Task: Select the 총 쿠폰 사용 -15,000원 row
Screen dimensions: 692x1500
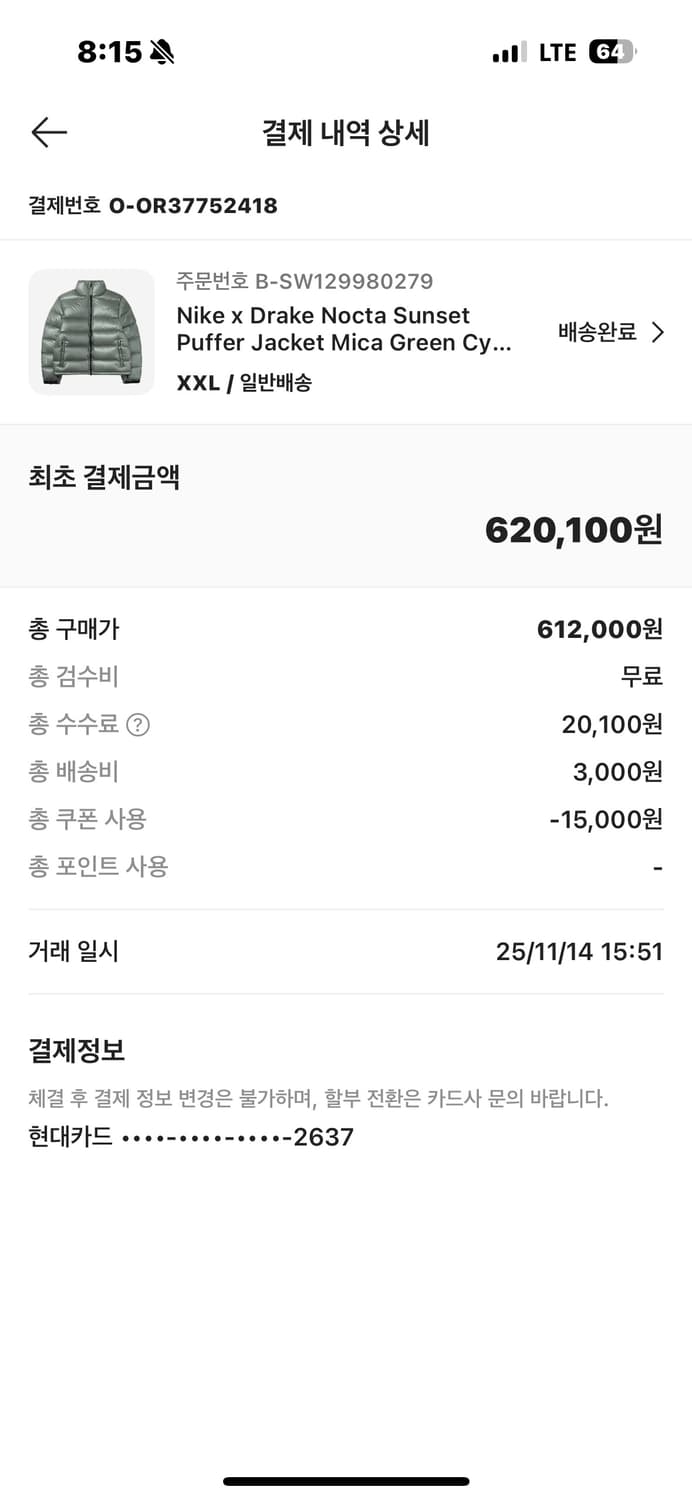Action: coord(346,819)
